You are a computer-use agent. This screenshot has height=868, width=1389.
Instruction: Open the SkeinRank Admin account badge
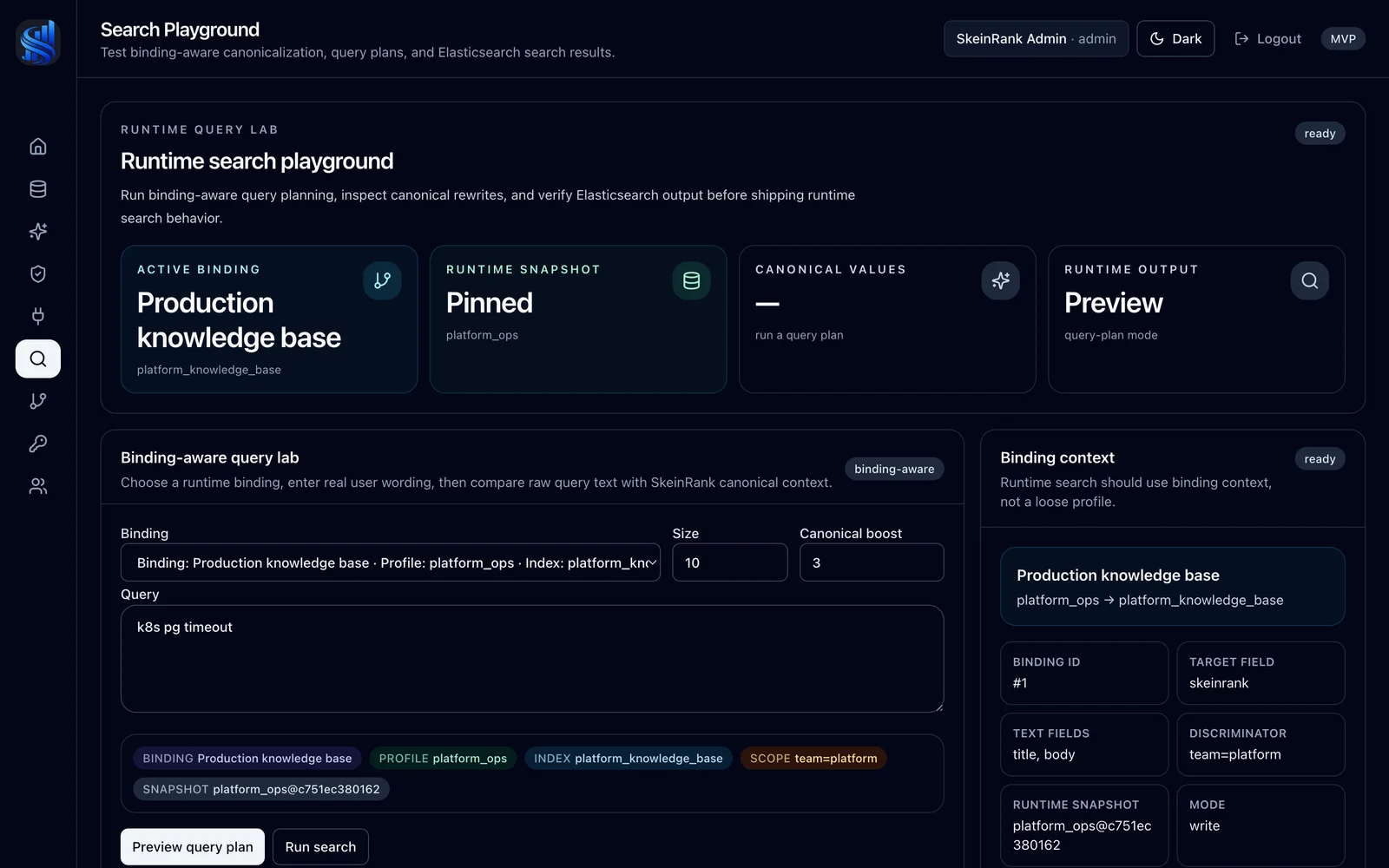point(1036,39)
